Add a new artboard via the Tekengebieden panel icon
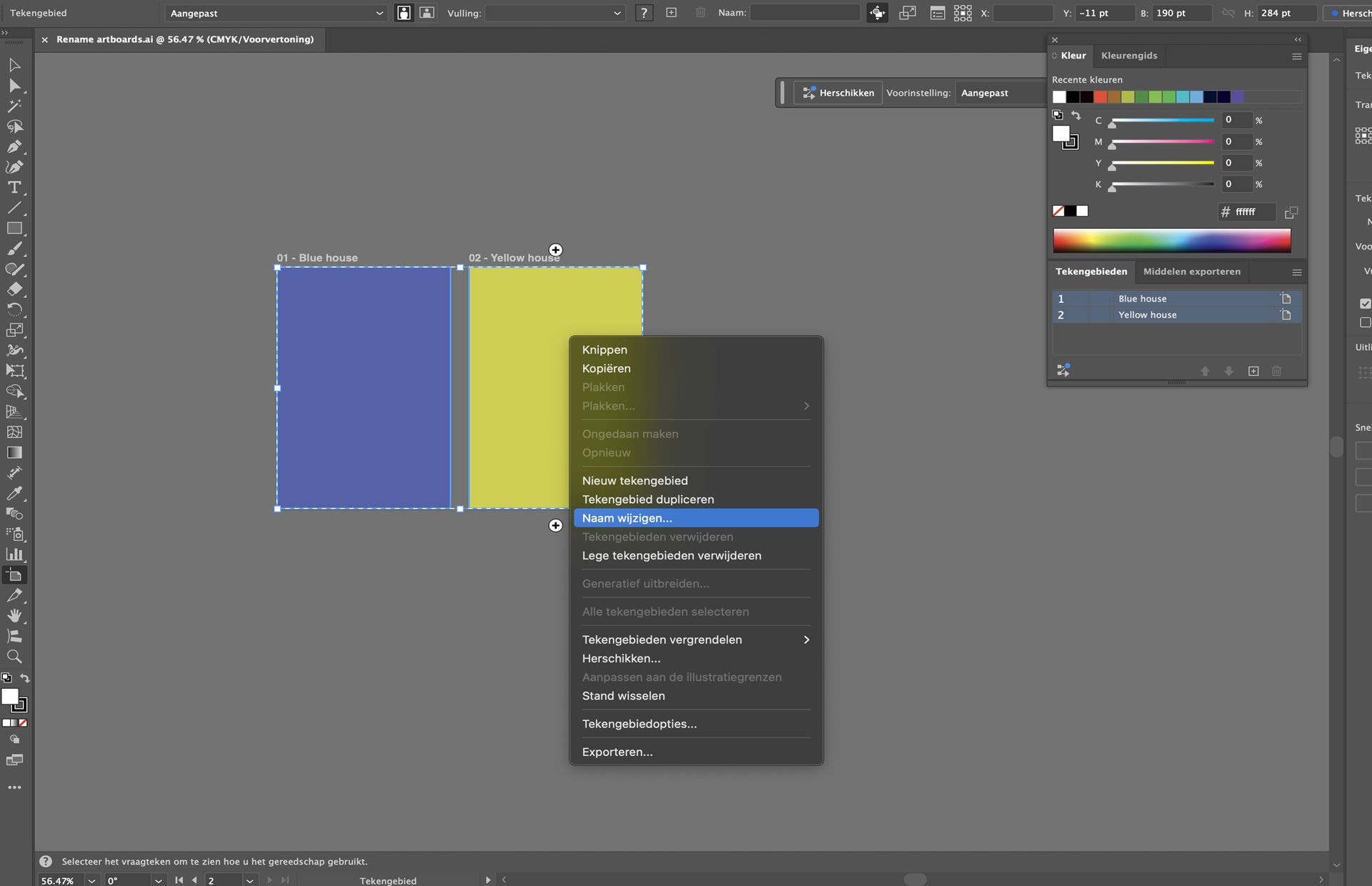The image size is (1372, 886). (x=1253, y=371)
